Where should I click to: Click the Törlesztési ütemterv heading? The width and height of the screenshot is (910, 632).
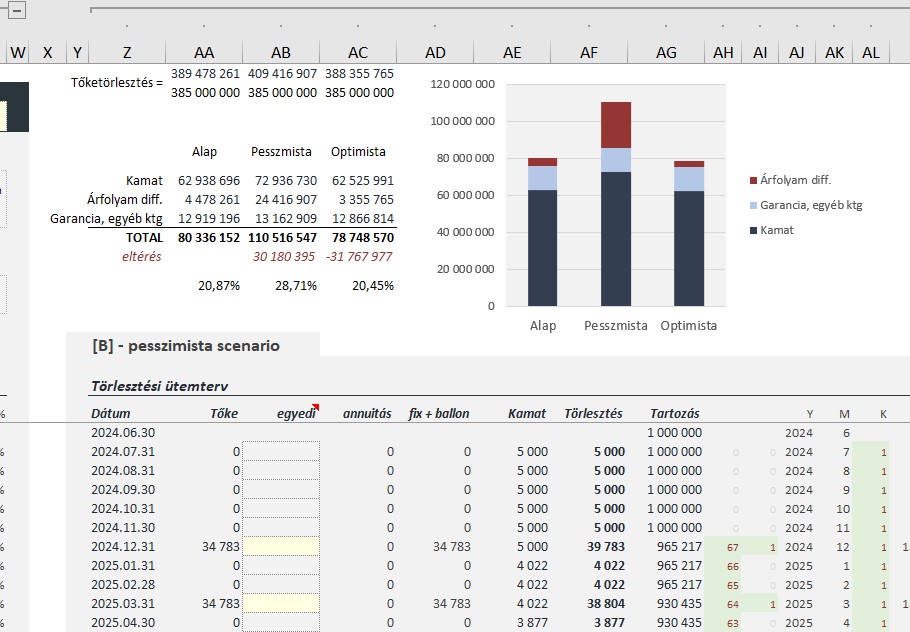coord(160,386)
